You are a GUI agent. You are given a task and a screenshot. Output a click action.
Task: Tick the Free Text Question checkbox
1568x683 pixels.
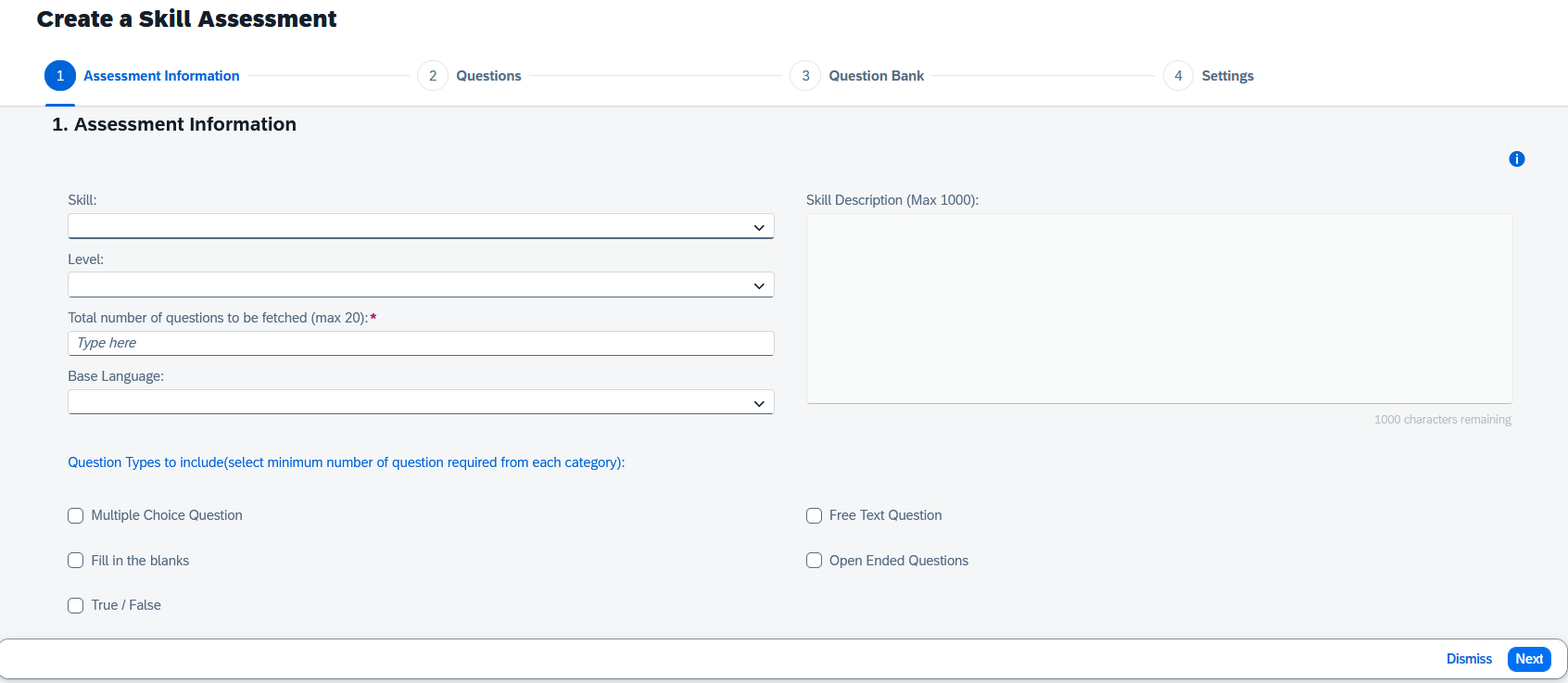pos(814,516)
